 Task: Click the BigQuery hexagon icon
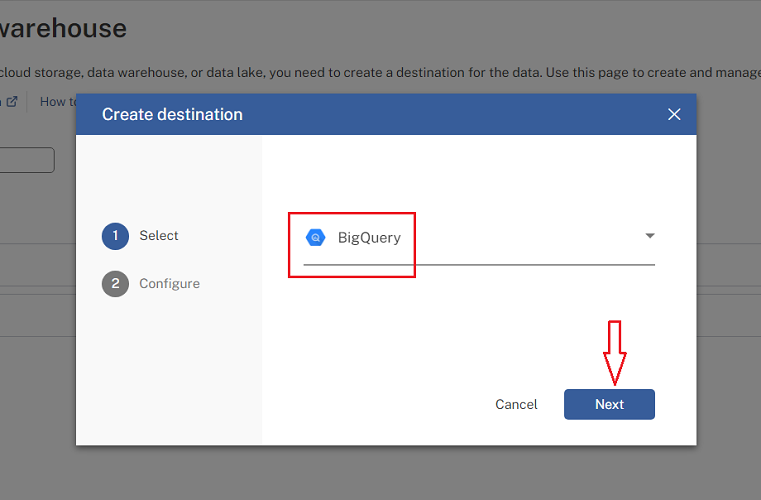coord(315,237)
